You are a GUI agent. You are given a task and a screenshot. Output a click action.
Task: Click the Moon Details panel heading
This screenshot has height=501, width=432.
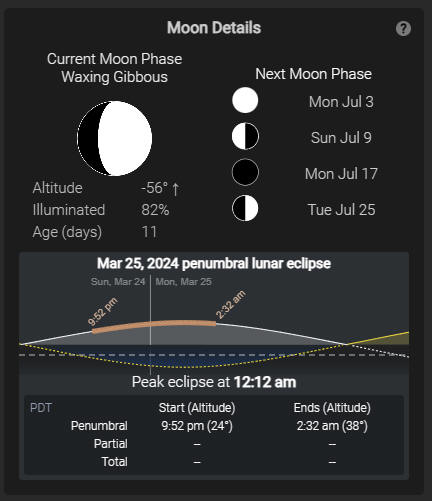click(x=214, y=28)
